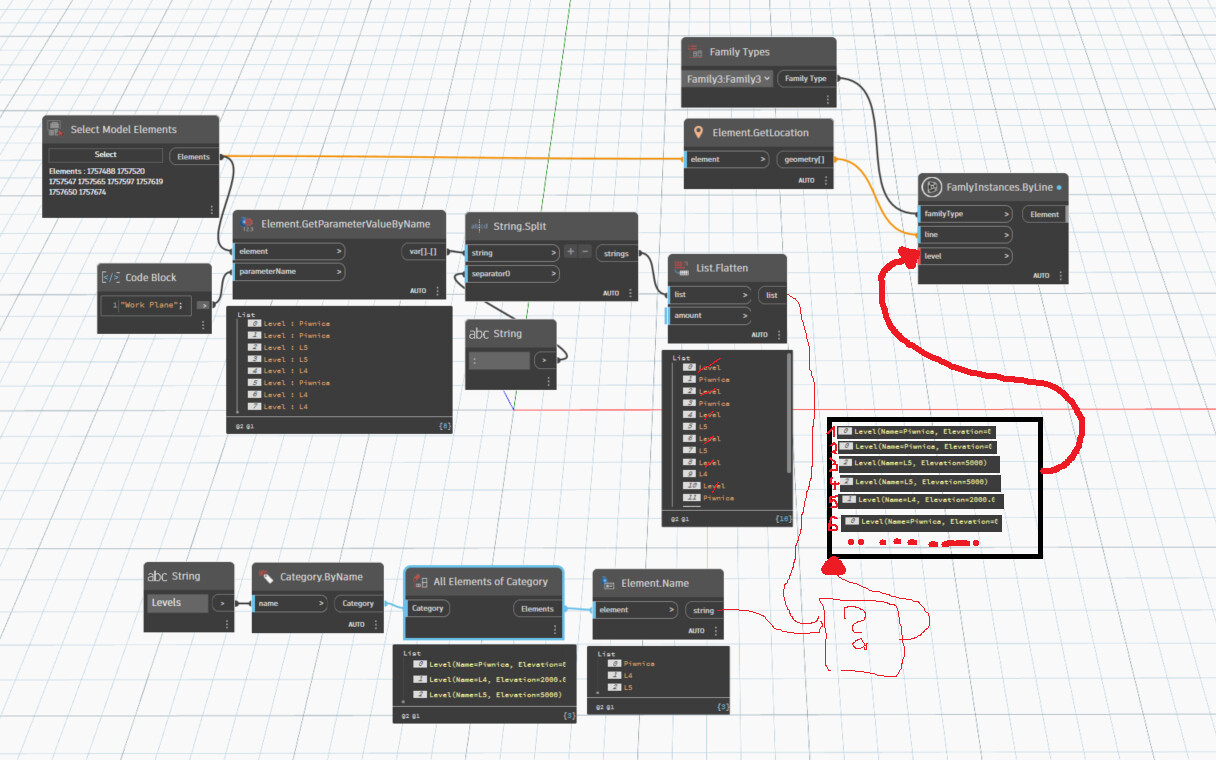Image resolution: width=1216 pixels, height=760 pixels.
Task: Click the L4 item in Element.Name preview
Action: pyautogui.click(x=621, y=675)
